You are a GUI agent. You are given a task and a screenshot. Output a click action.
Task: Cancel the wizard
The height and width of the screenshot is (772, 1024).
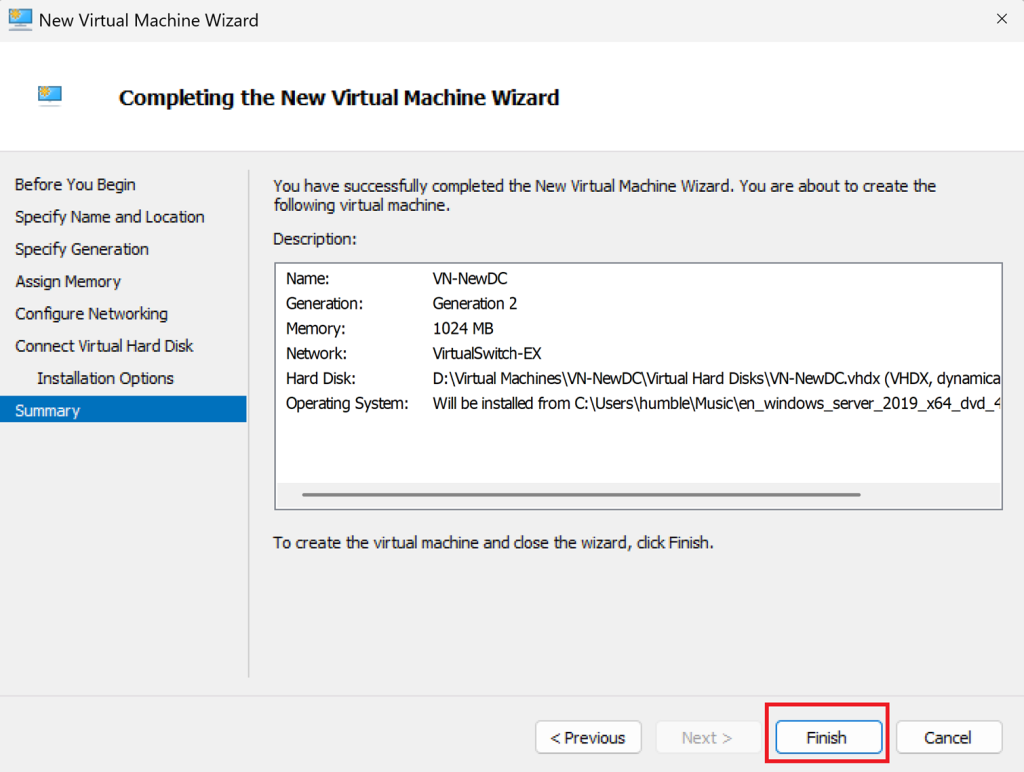947,738
